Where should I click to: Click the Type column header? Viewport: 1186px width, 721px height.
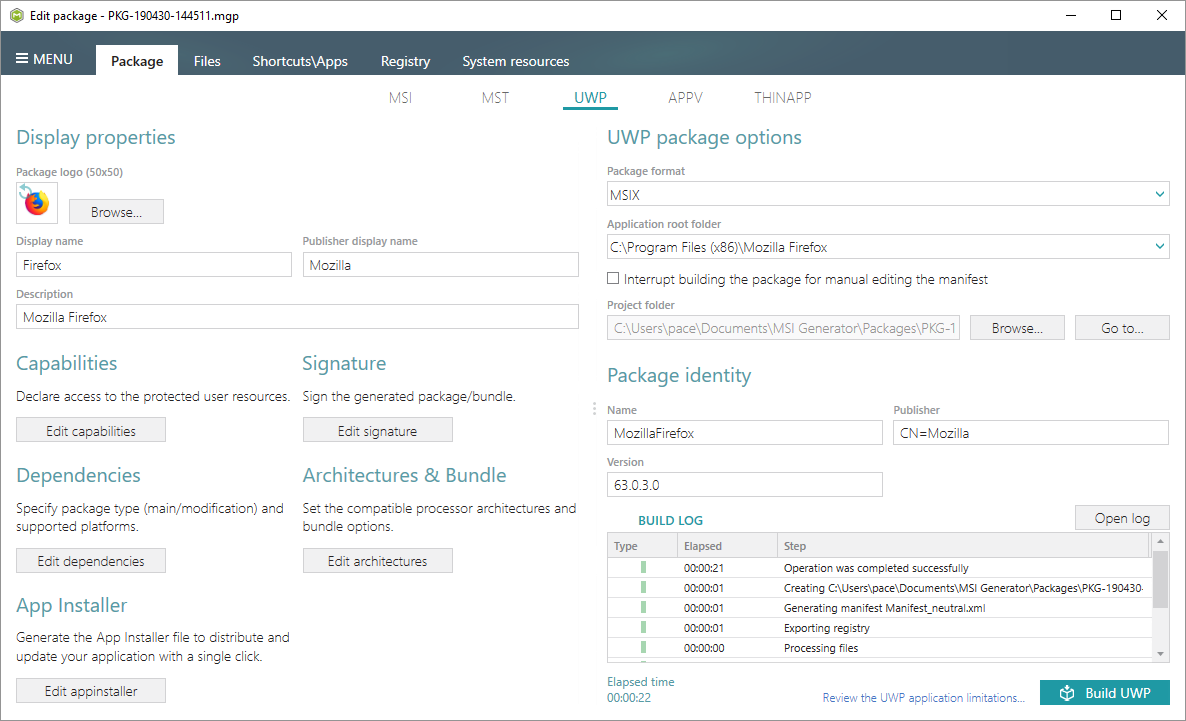pos(642,545)
